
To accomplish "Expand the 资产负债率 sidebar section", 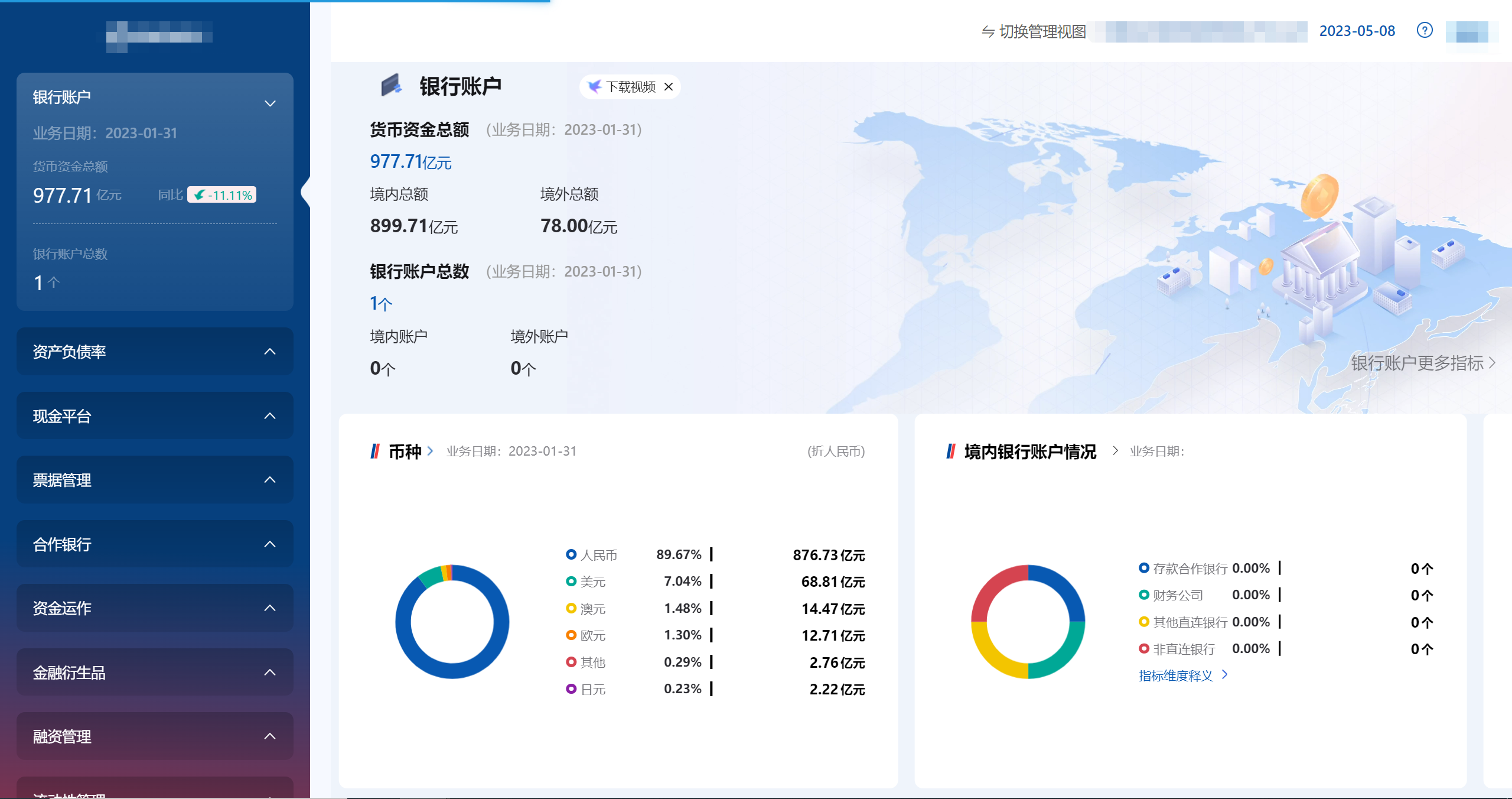I will point(270,352).
